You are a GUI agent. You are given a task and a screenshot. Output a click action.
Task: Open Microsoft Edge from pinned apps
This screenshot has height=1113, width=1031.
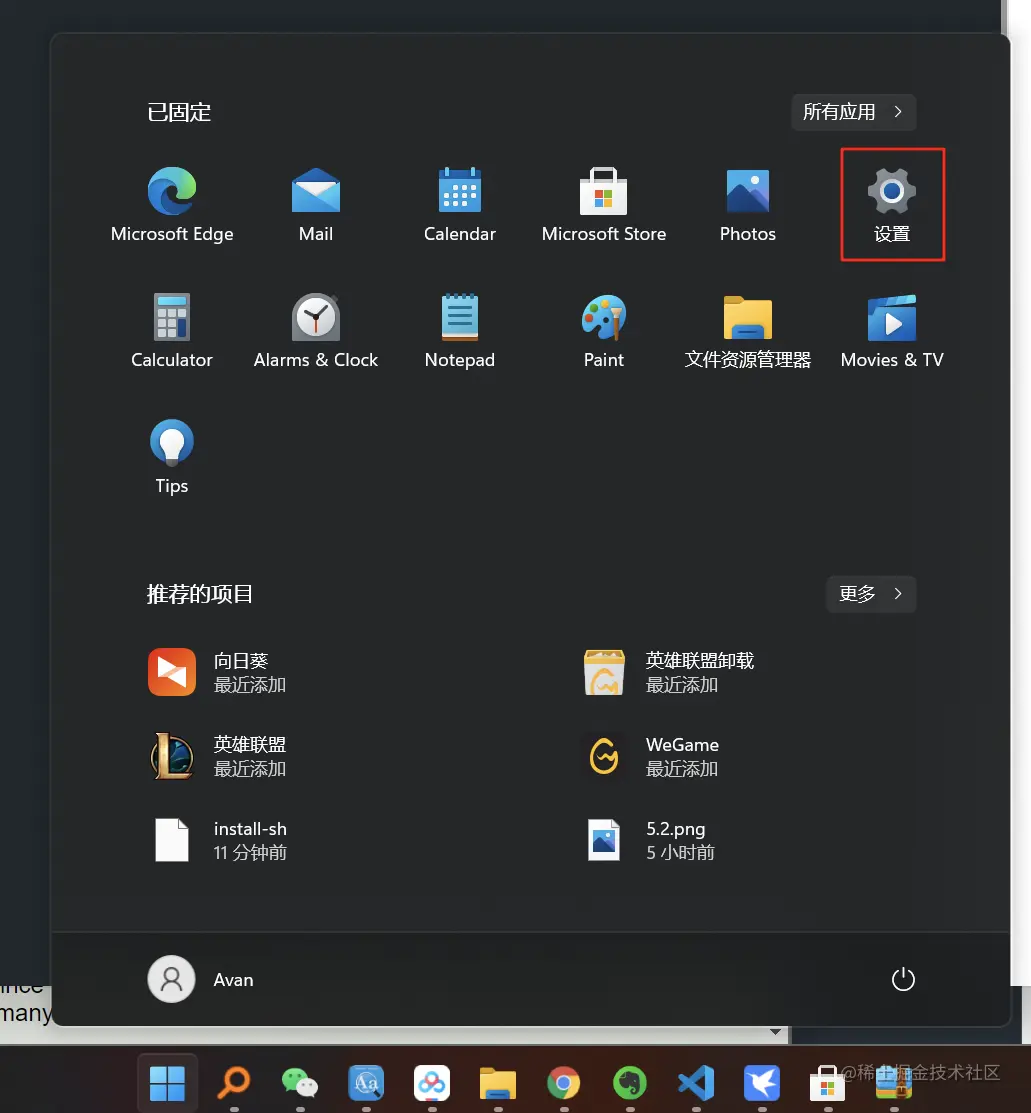[172, 204]
